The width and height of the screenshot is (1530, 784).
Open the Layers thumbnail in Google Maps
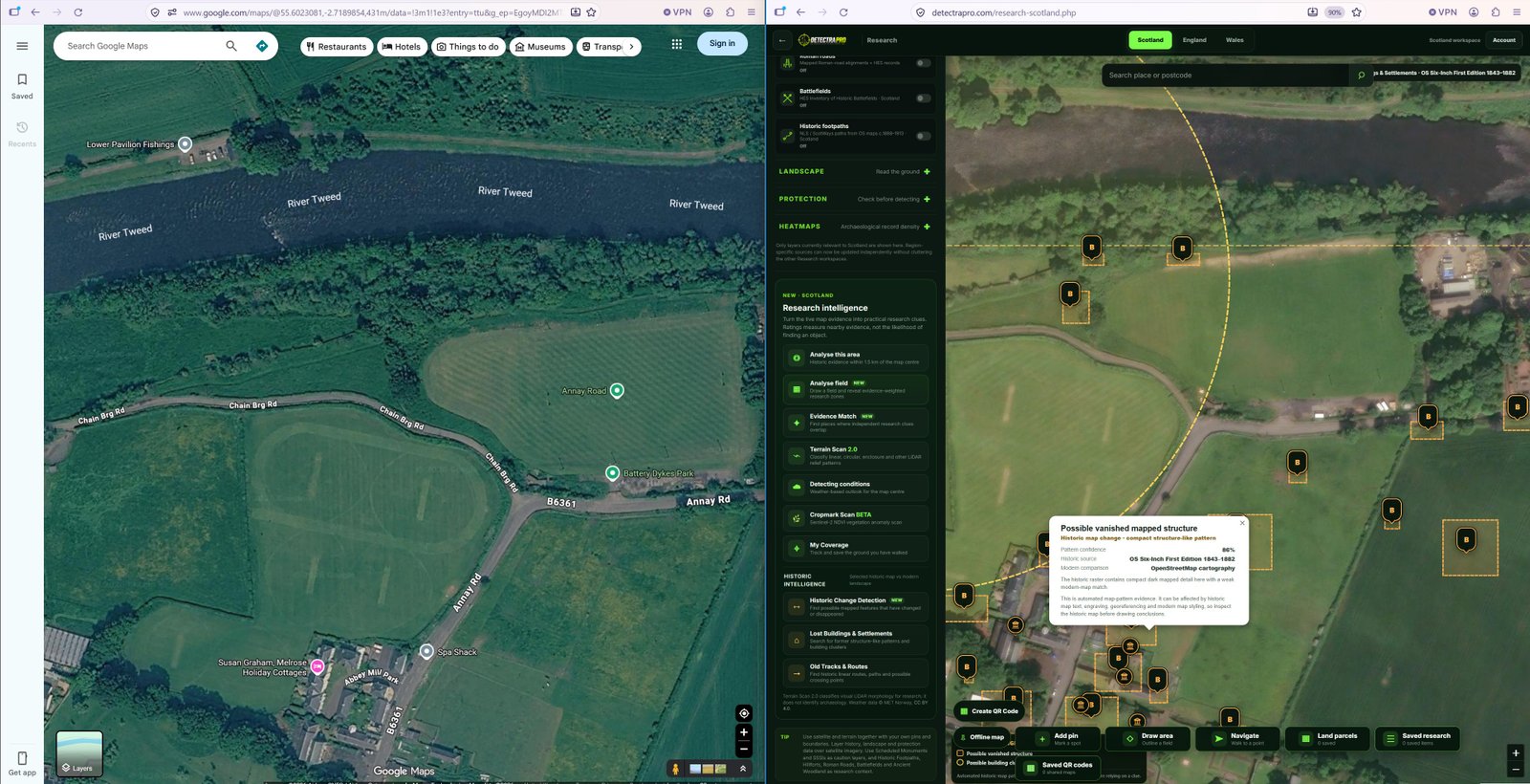[x=79, y=753]
